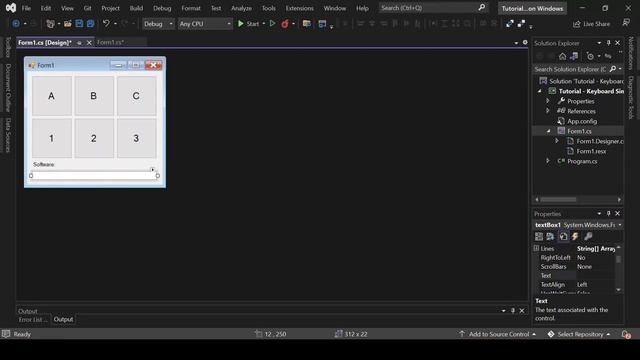Open the Extensions menu
This screenshot has width=640, height=360.
coord(299,8)
